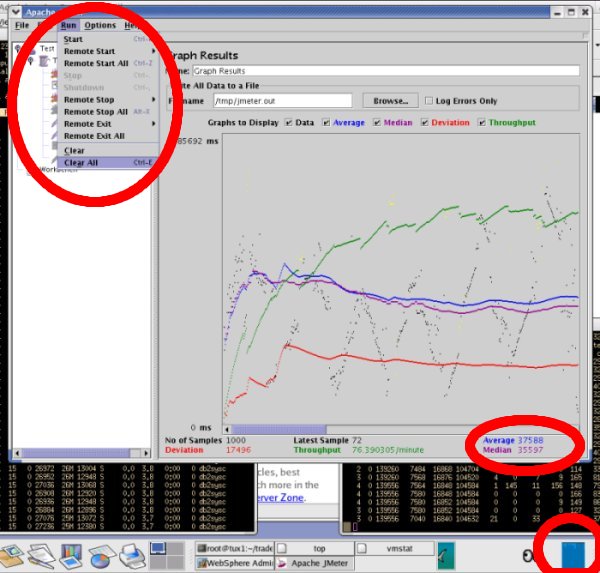
Task: Launch the word processor icon with pen
Action: tap(41, 556)
